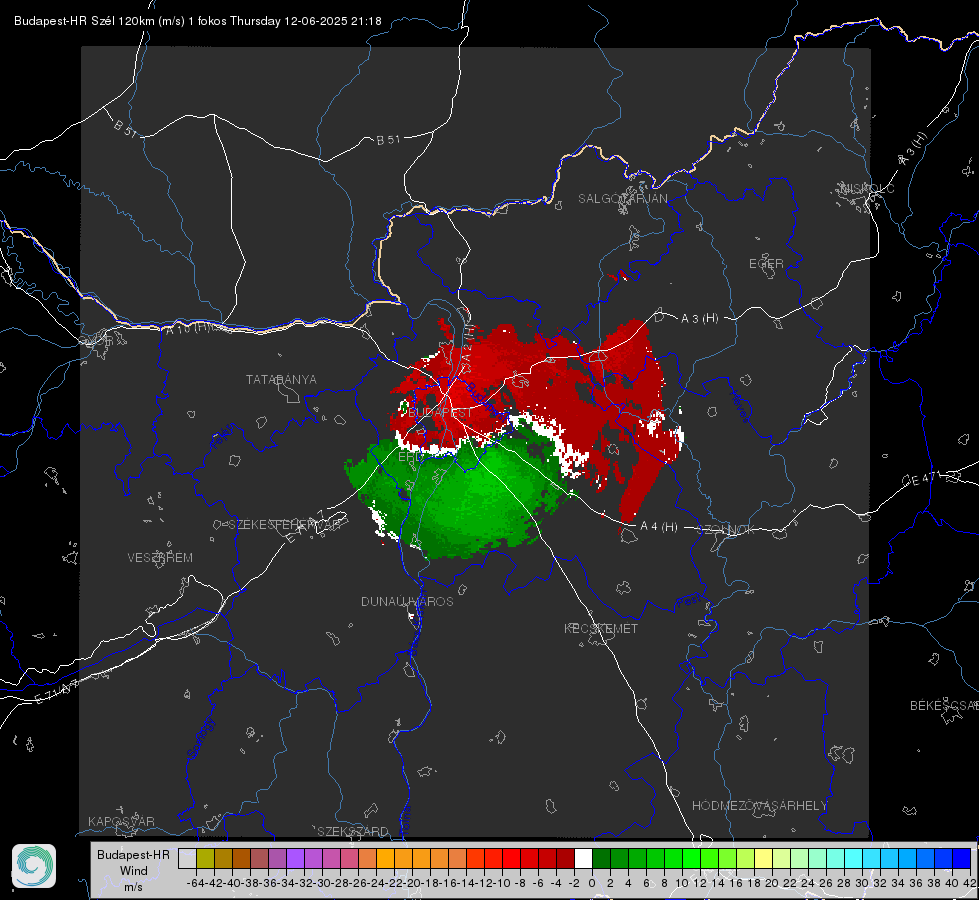Click the SZEKSZARD city label
The width and height of the screenshot is (979, 900).
353,831
